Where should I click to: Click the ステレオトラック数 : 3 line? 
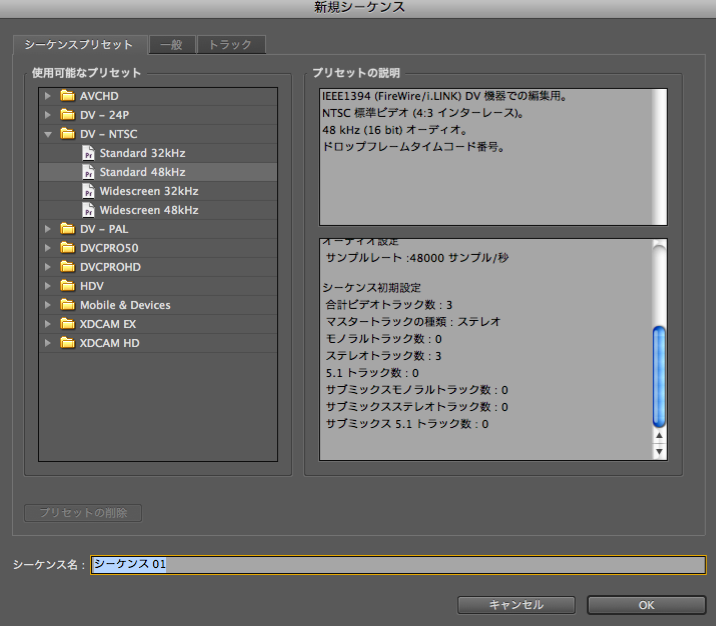384,356
